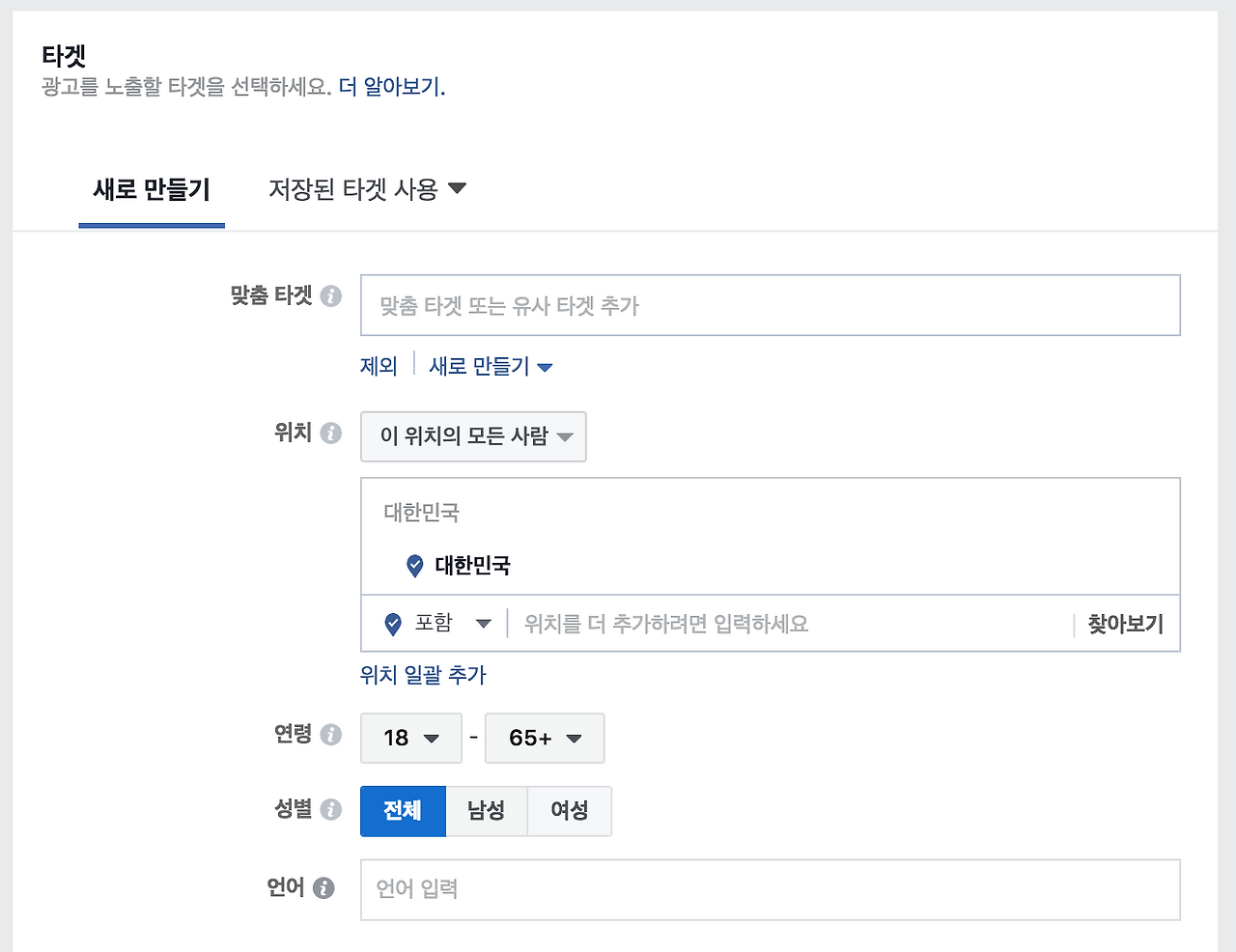Select 전체 gender option
Image resolution: width=1236 pixels, height=952 pixels.
click(403, 811)
